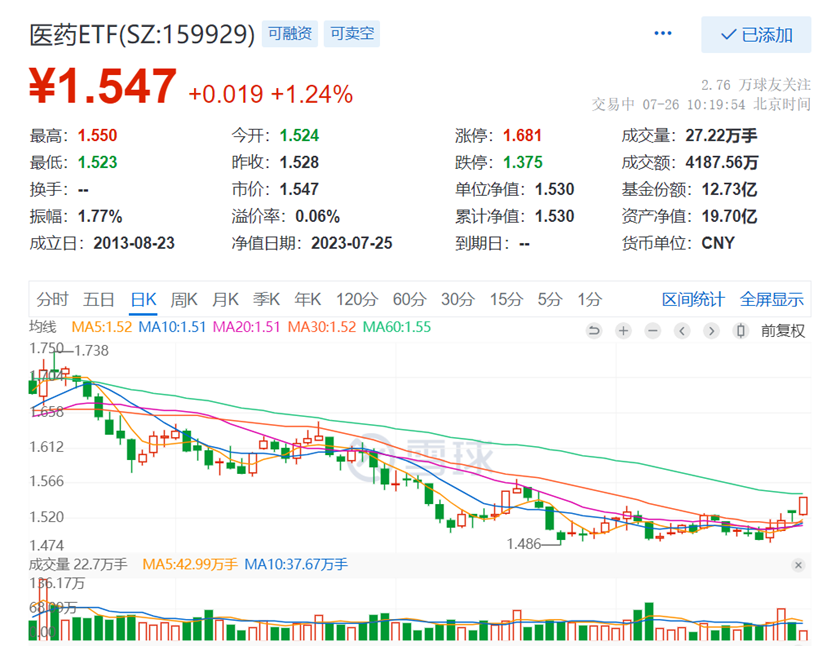
Task: Click the 振幅 value 1.77%
Action: [x=100, y=216]
